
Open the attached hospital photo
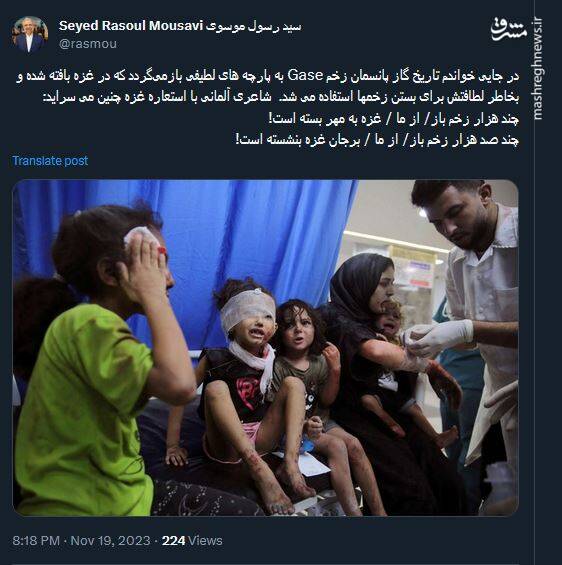(x=266, y=348)
